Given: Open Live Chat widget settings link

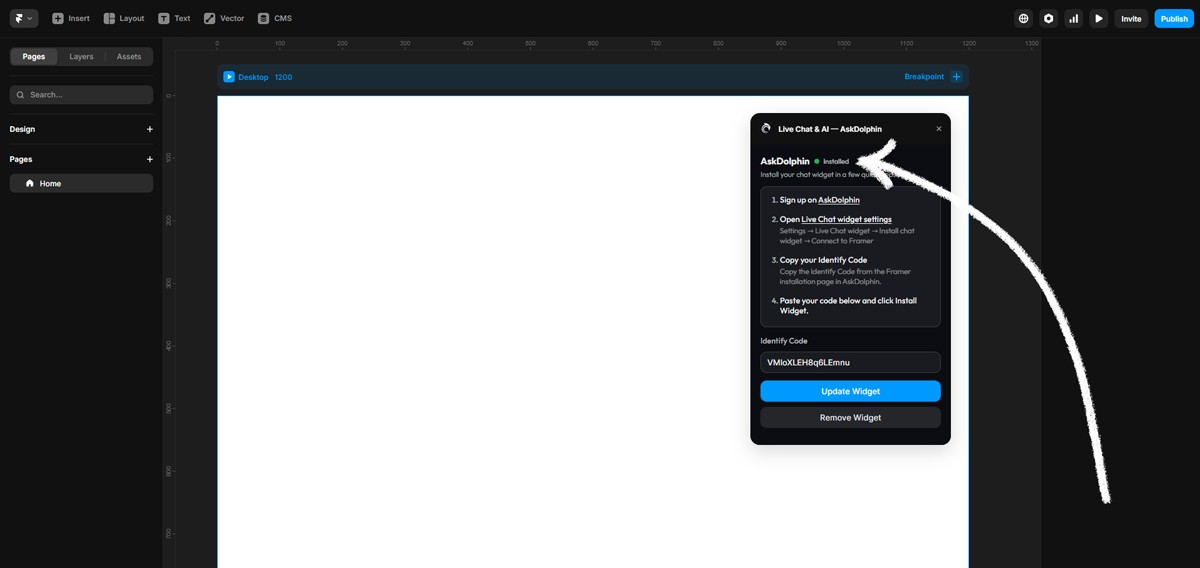Looking at the screenshot, I should (846, 219).
